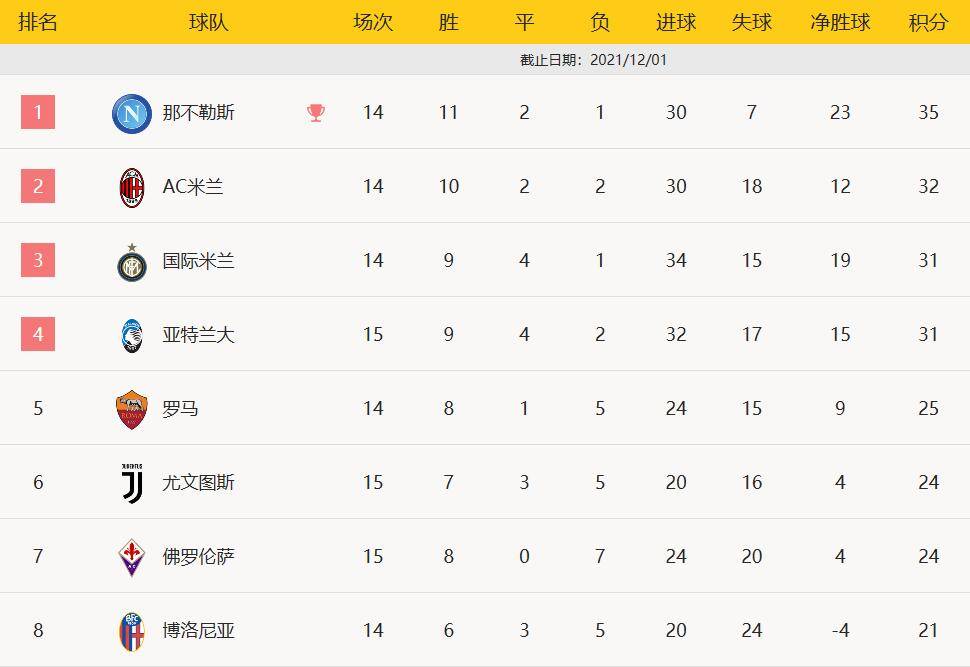Select the 排名 header
970x667 pixels.
pyautogui.click(x=38, y=22)
